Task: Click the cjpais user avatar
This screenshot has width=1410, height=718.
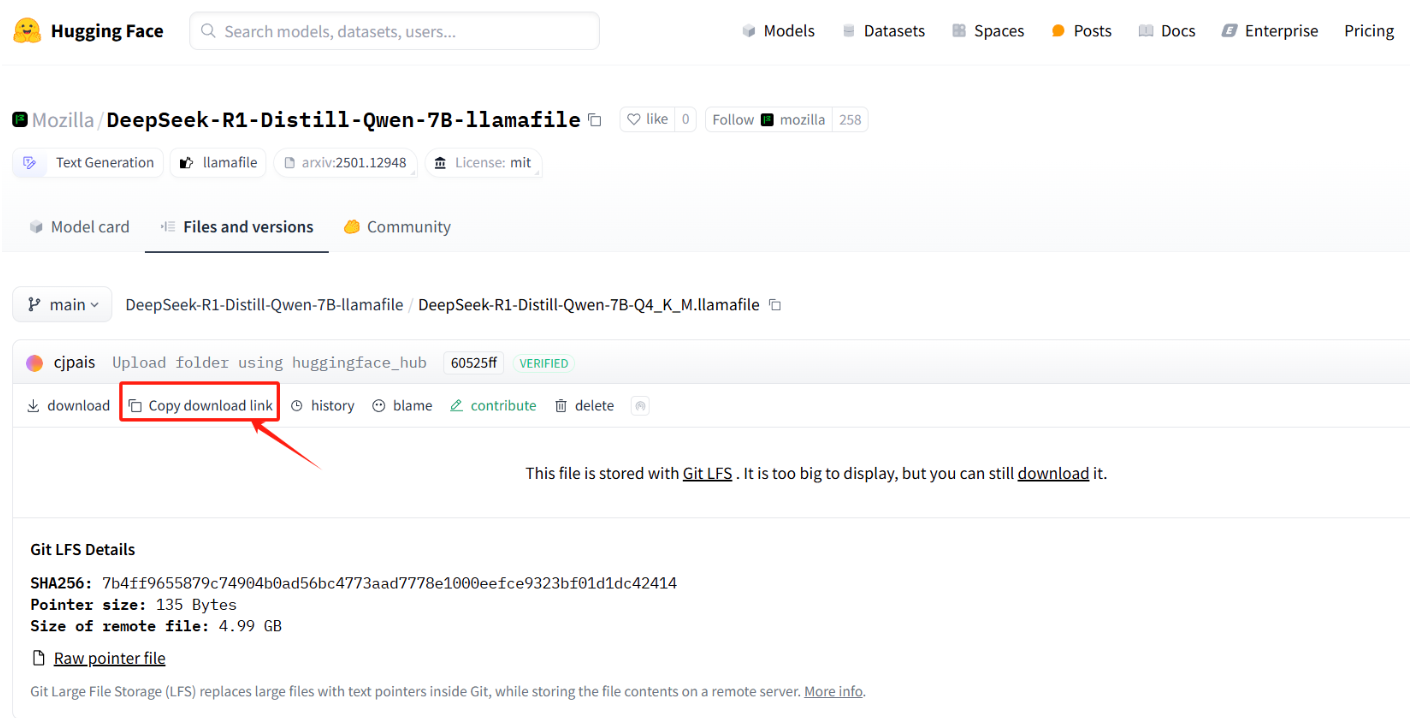Action: [x=35, y=363]
